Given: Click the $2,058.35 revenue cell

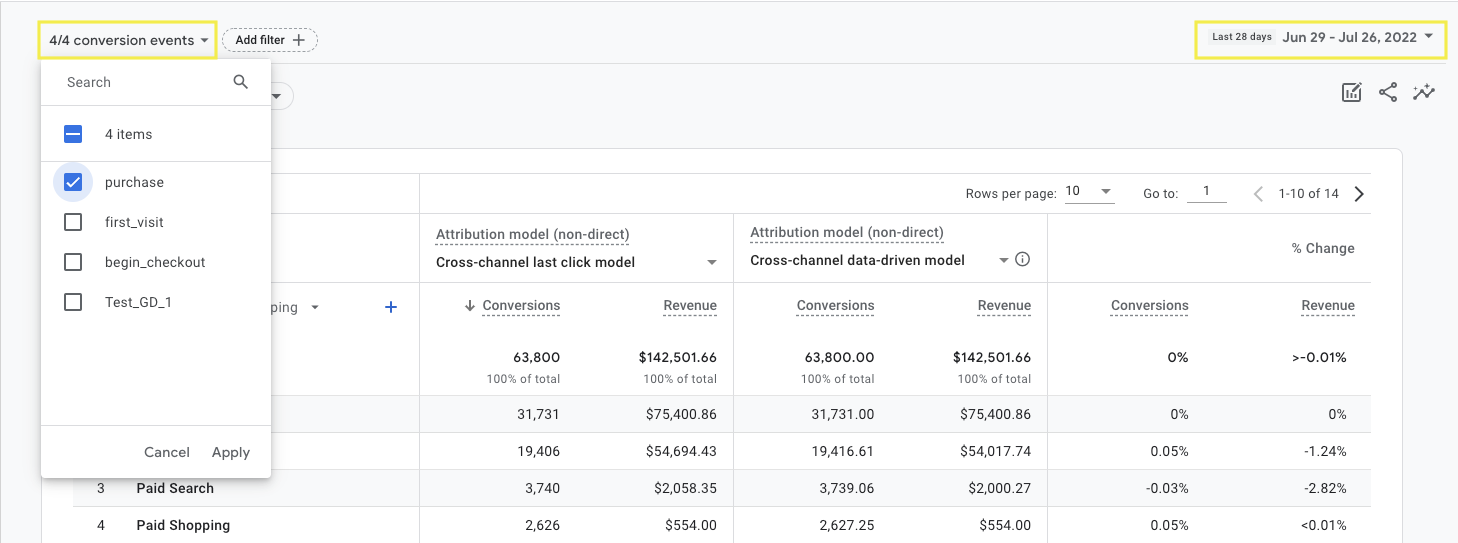Looking at the screenshot, I should click(x=686, y=488).
